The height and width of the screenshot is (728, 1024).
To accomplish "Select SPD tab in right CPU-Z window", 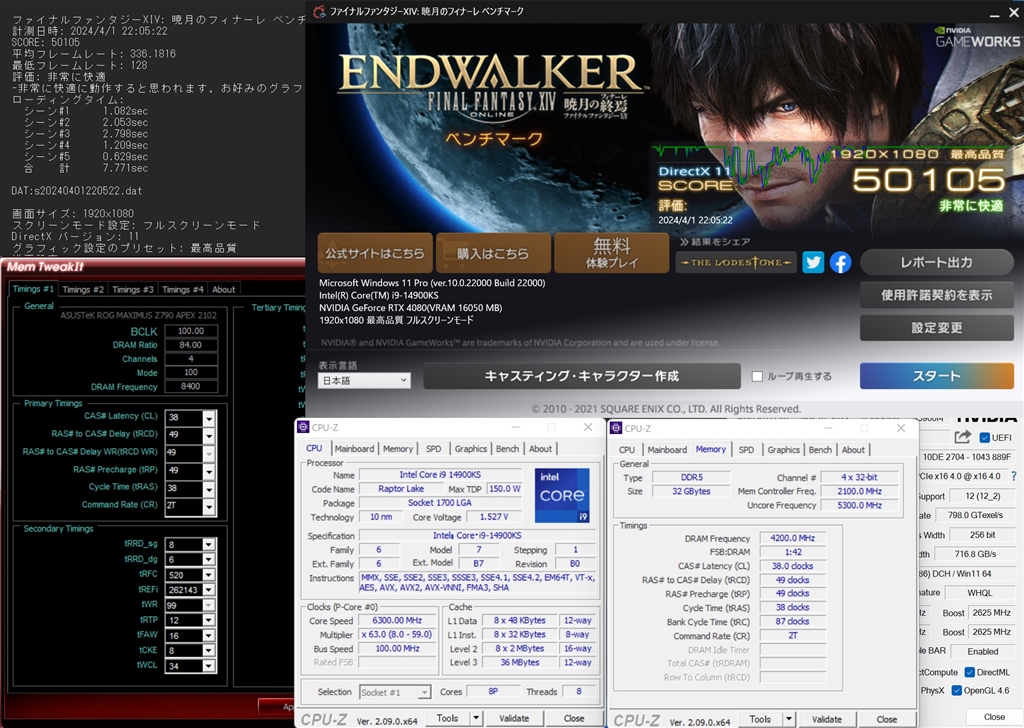I will click(x=746, y=450).
